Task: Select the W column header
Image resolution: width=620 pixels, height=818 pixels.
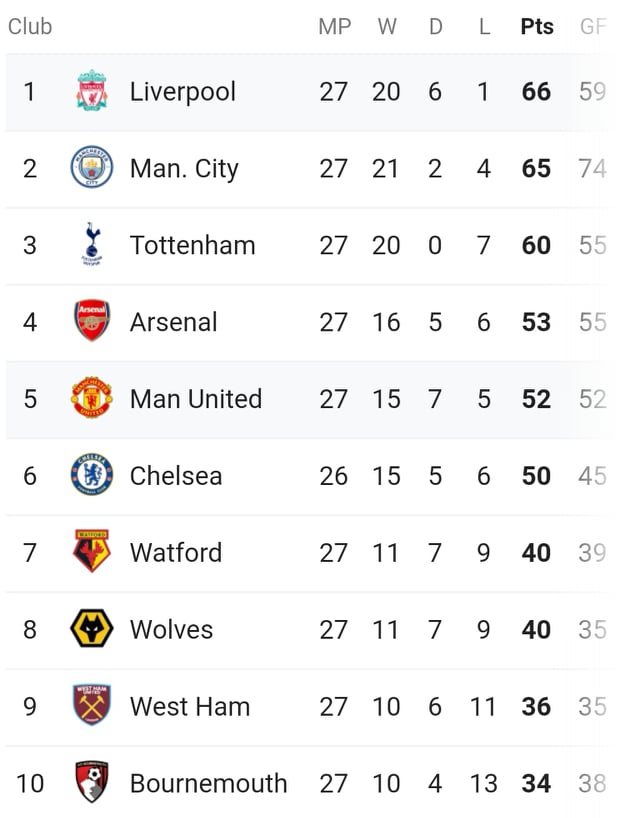Action: tap(387, 27)
